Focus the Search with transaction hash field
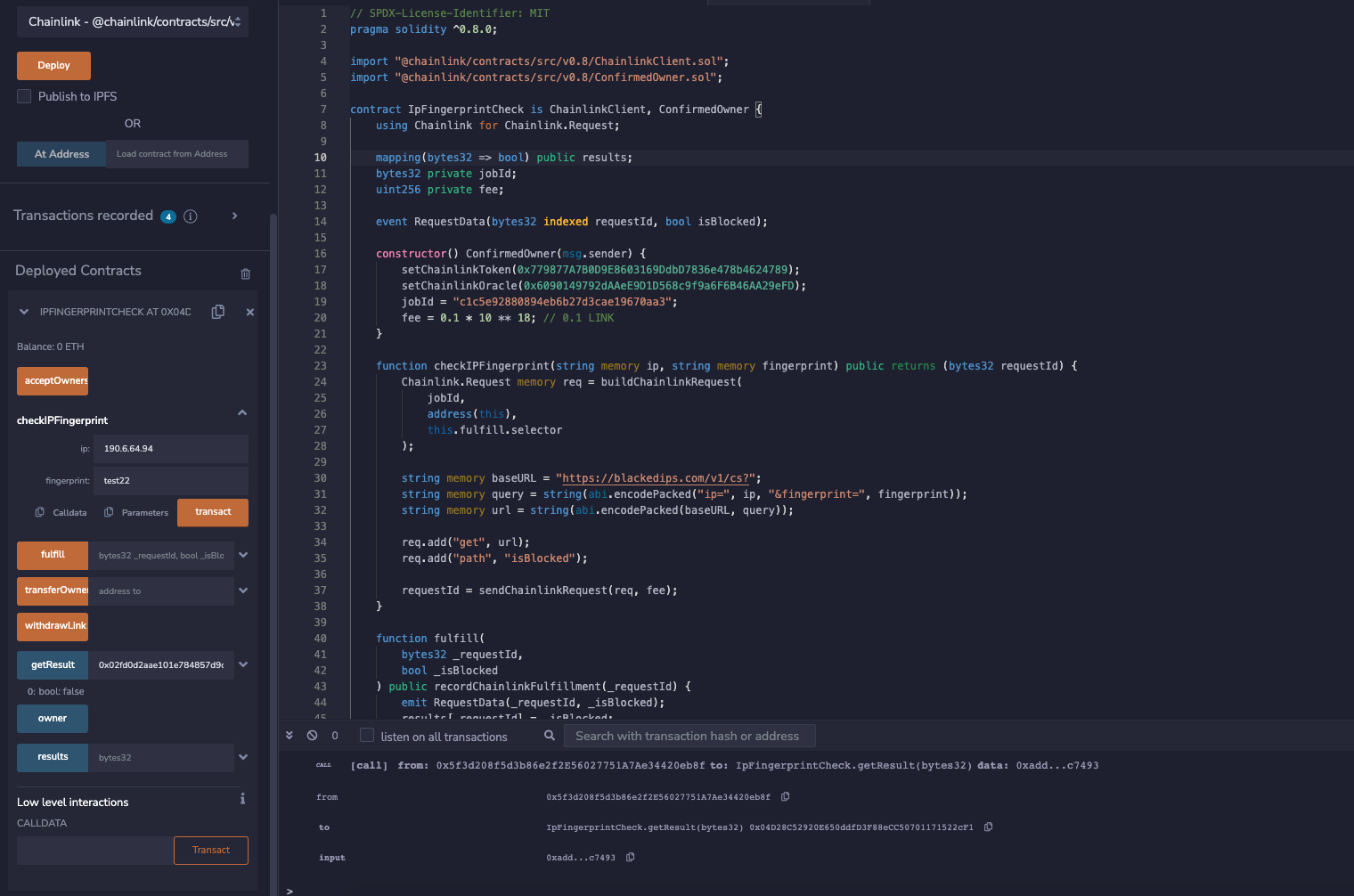Viewport: 1354px width, 896px height. coord(689,736)
